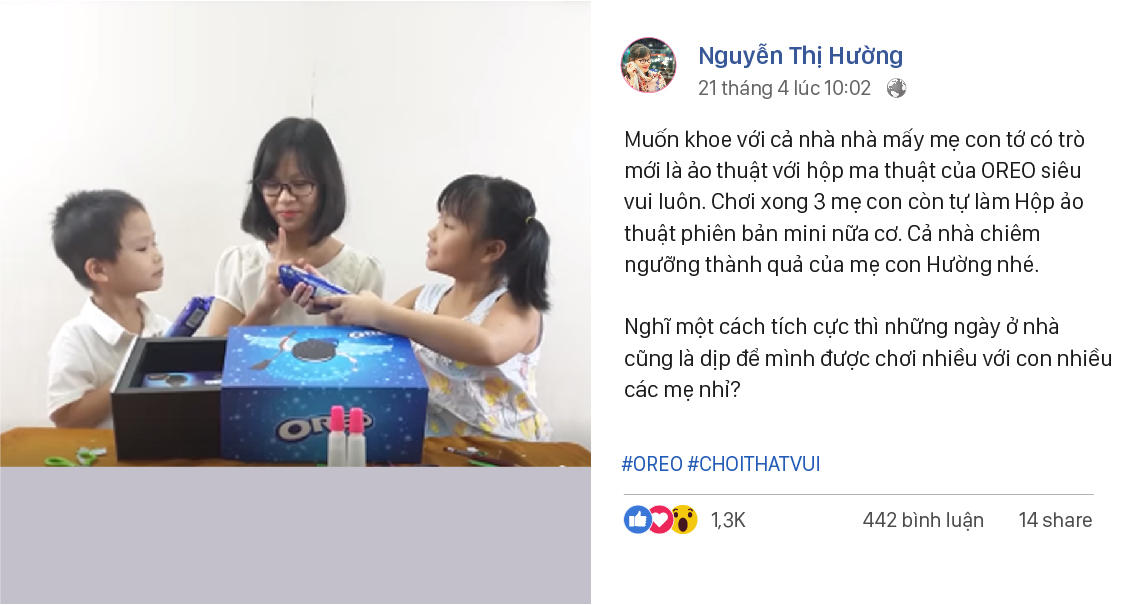Click the post text starting with Muốn khoe
The width and height of the screenshot is (1132, 605).
click(x=854, y=202)
